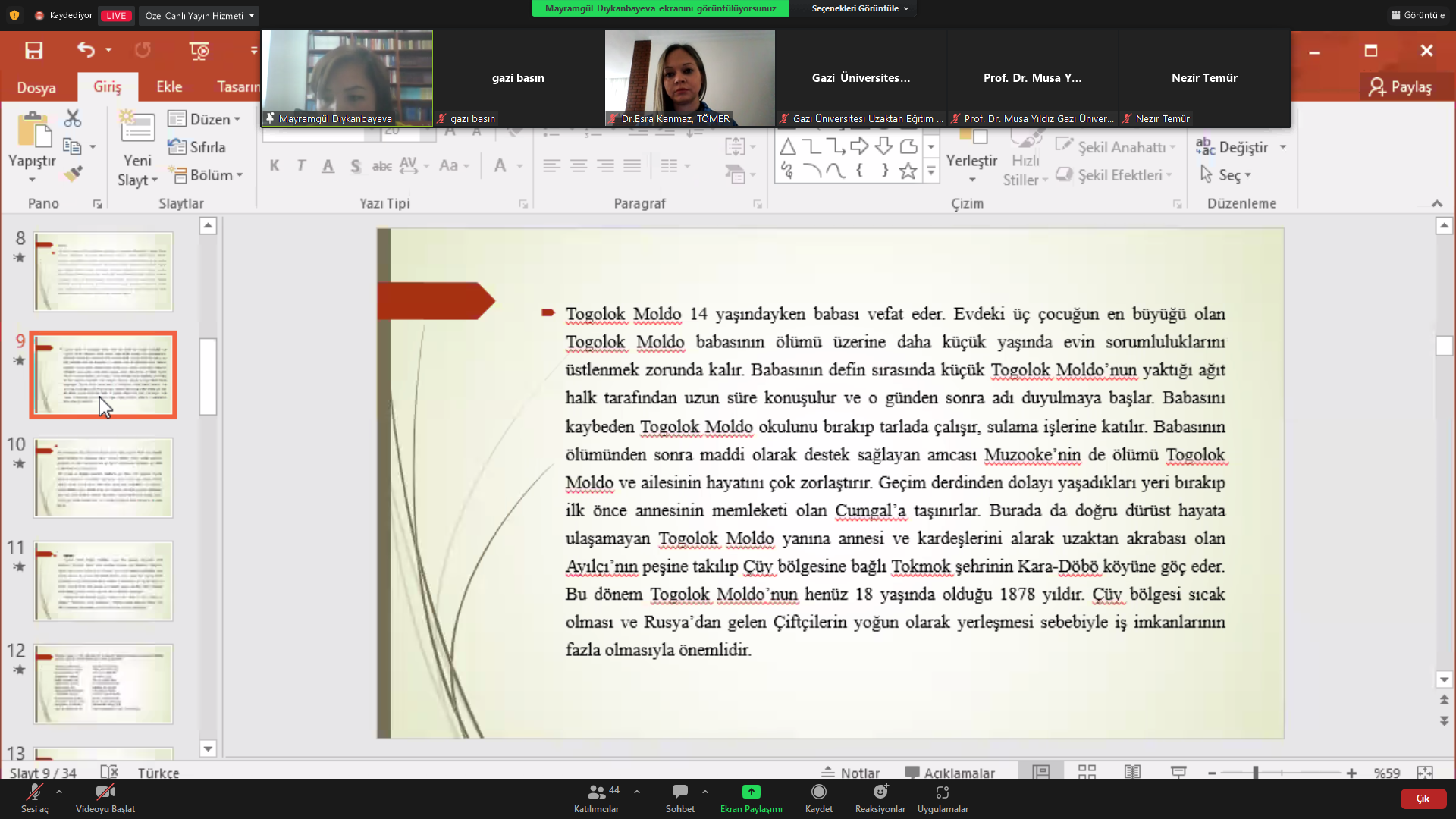Viewport: 1456px width, 819px height.
Task: Justify text in Paragraf group
Action: [632, 165]
